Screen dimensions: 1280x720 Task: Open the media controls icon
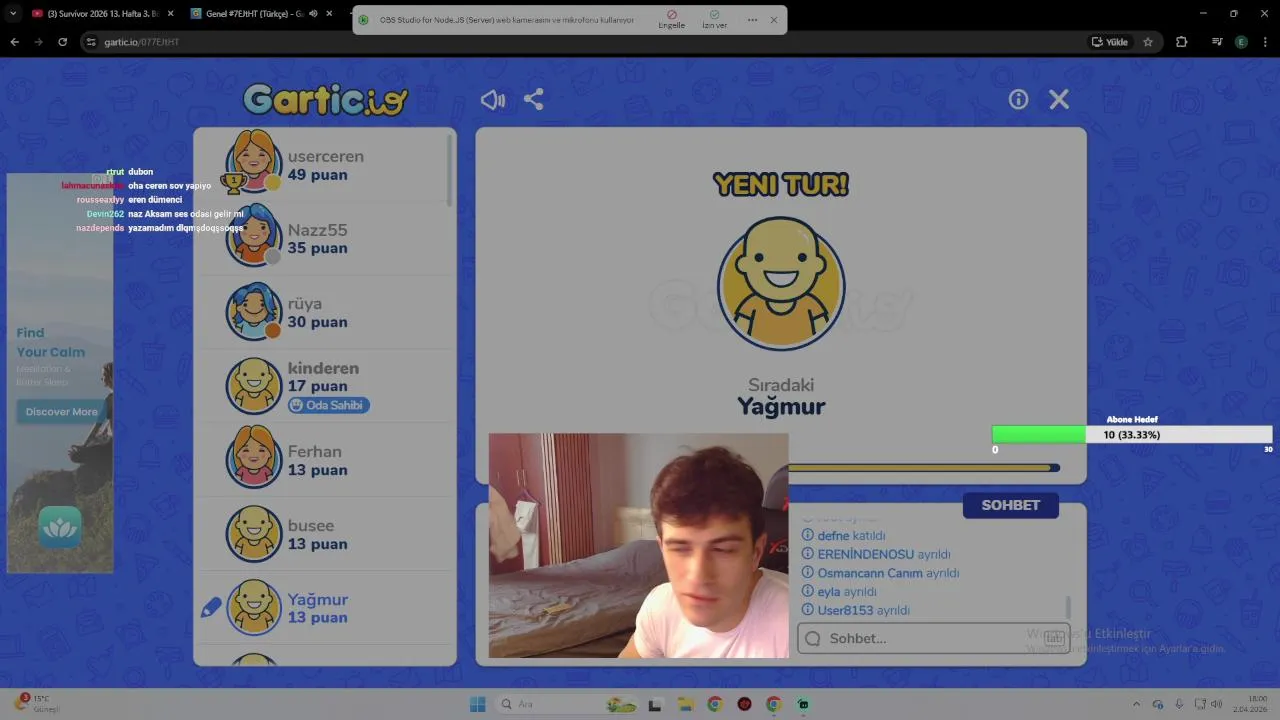click(1217, 42)
